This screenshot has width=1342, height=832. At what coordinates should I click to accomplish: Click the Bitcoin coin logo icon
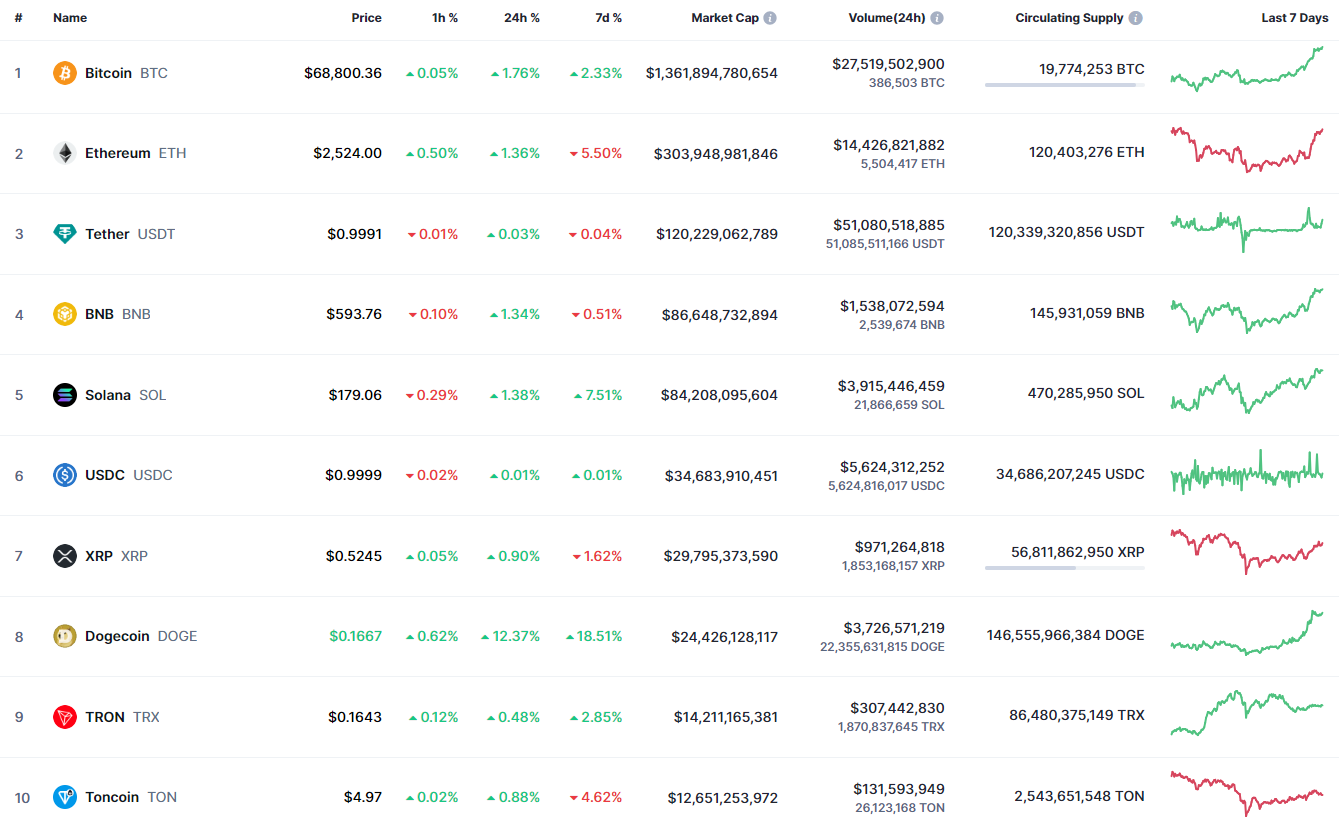pos(65,73)
